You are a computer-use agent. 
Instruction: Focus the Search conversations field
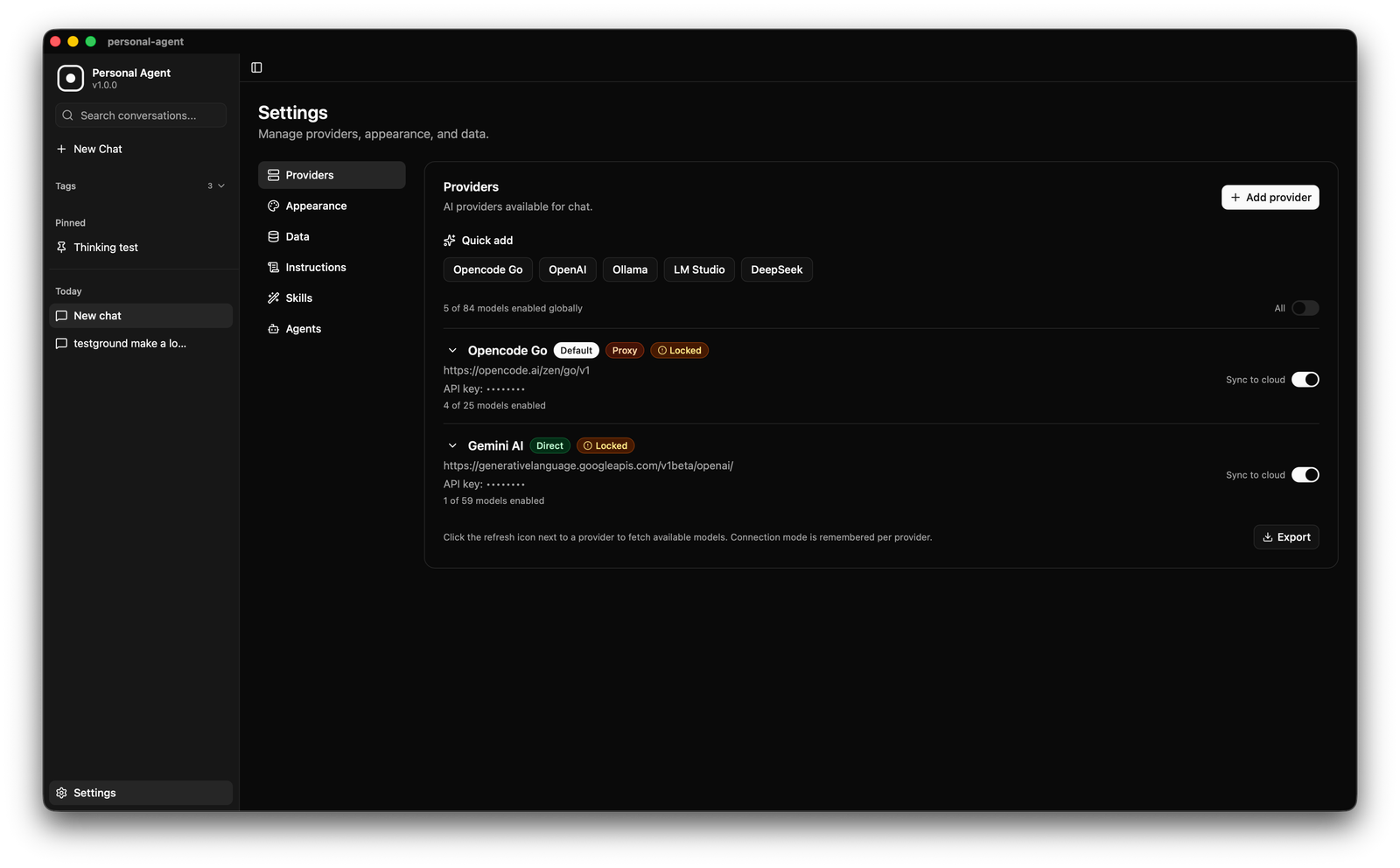point(141,115)
